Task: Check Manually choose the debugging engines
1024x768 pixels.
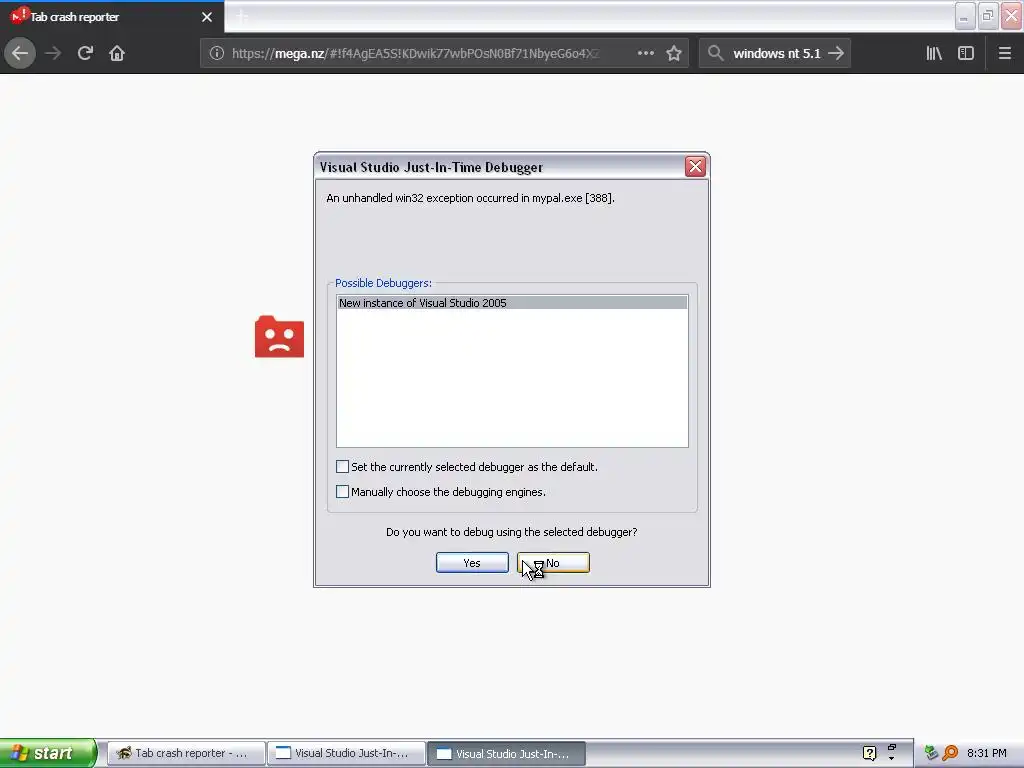Action: click(x=342, y=492)
